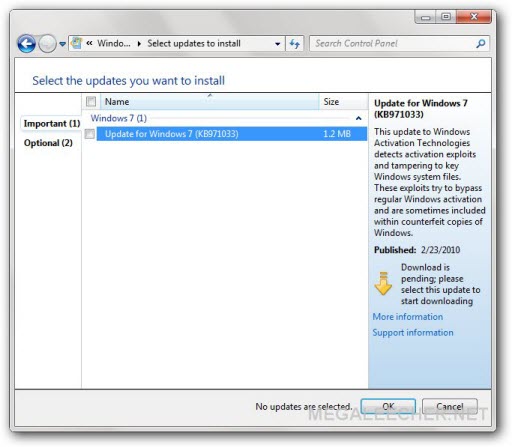
Task: Open the More information link
Action: pos(408,317)
